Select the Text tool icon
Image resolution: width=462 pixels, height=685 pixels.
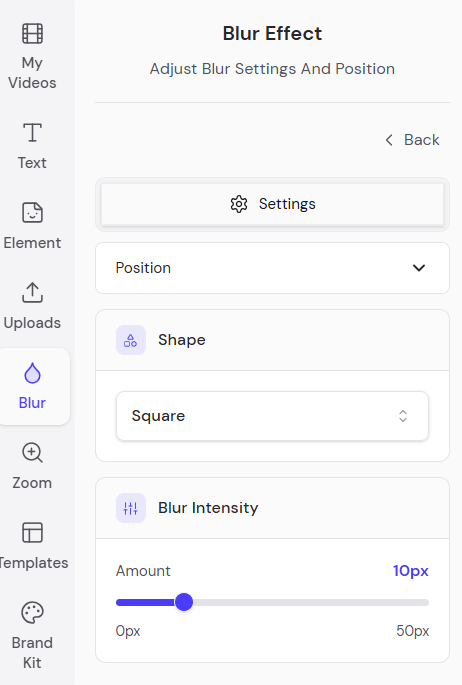(x=32, y=133)
